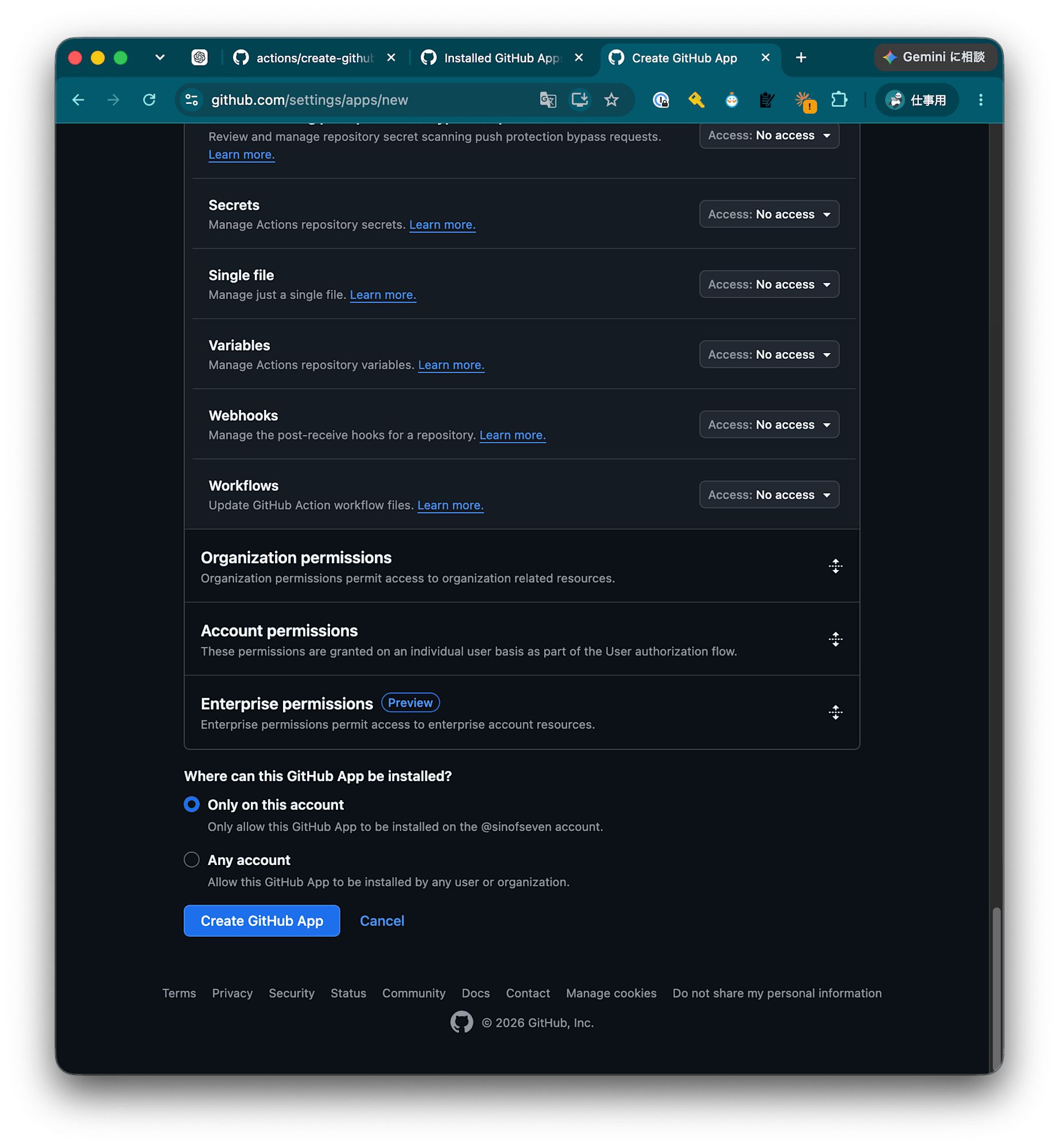Viewport: 1059px width, 1148px height.
Task: Reload the Create GitHub App page
Action: [x=149, y=100]
